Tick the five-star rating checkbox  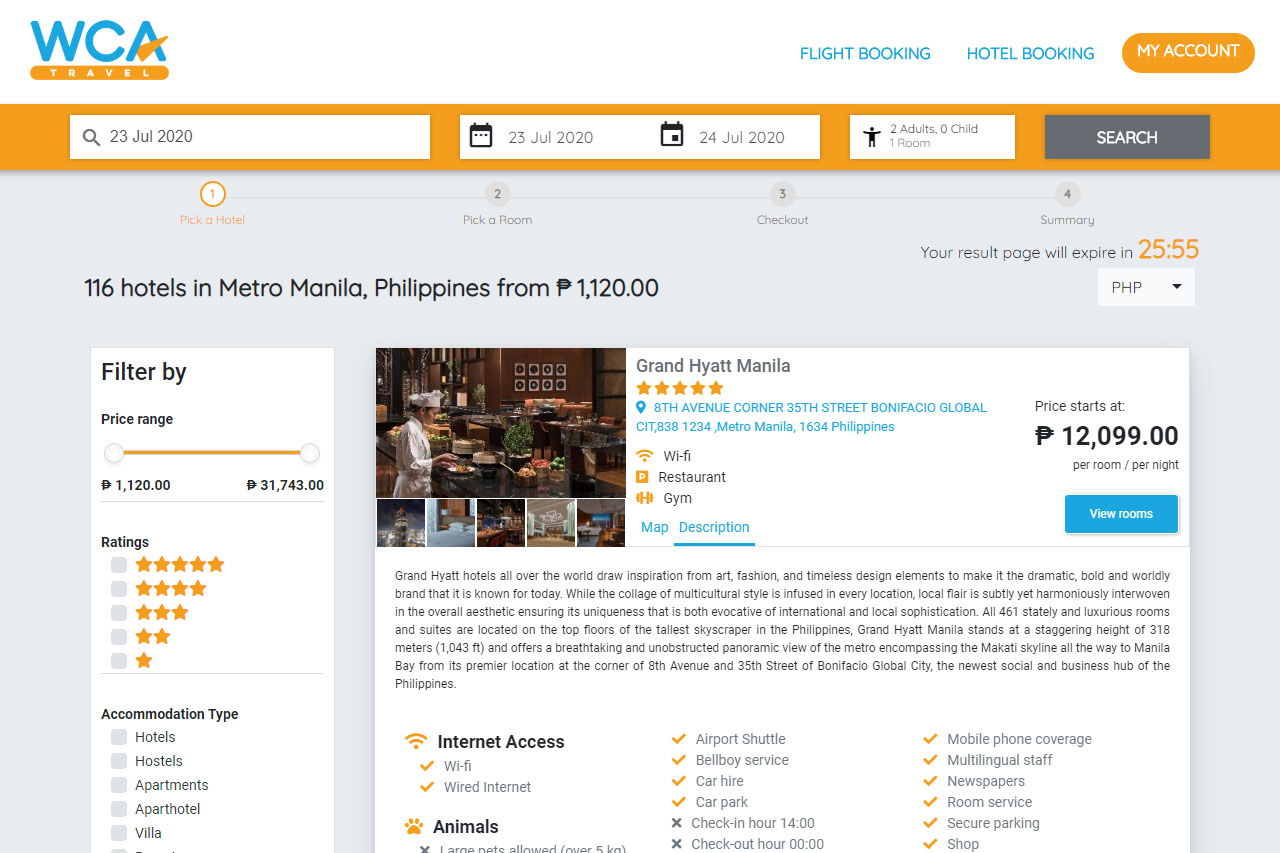pos(119,565)
